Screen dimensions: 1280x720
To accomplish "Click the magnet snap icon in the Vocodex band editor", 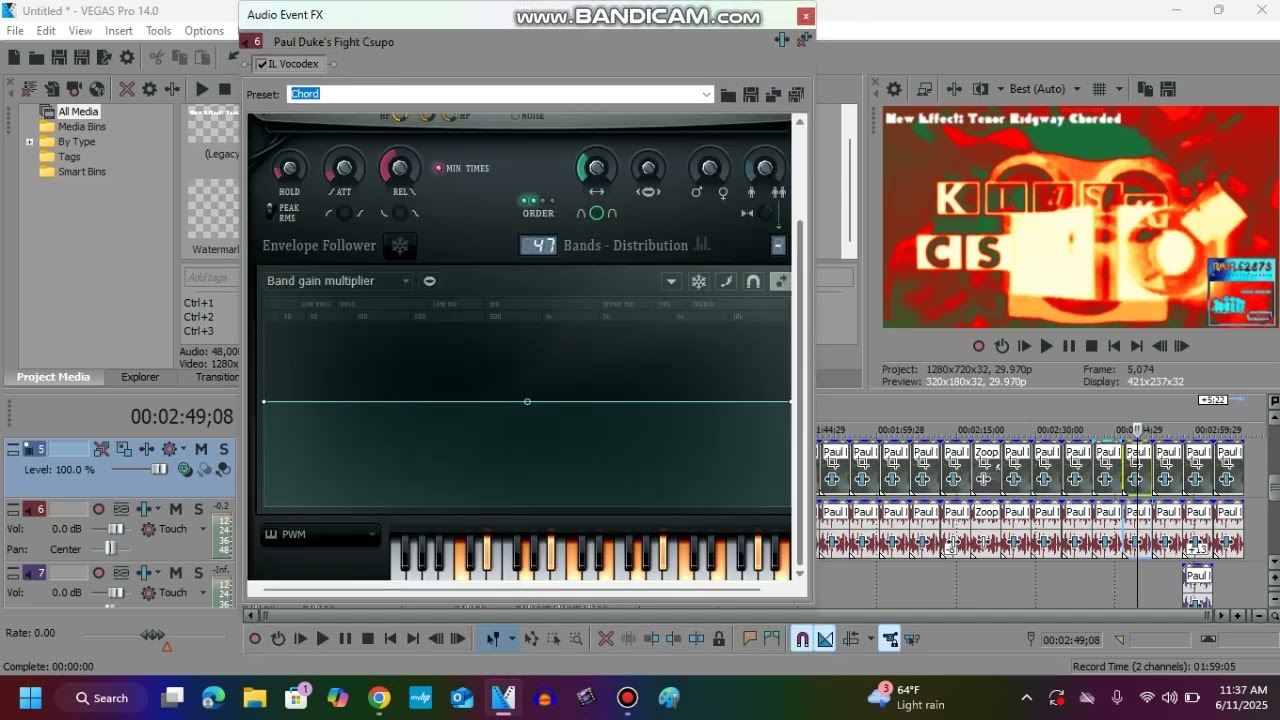I will [753, 282].
